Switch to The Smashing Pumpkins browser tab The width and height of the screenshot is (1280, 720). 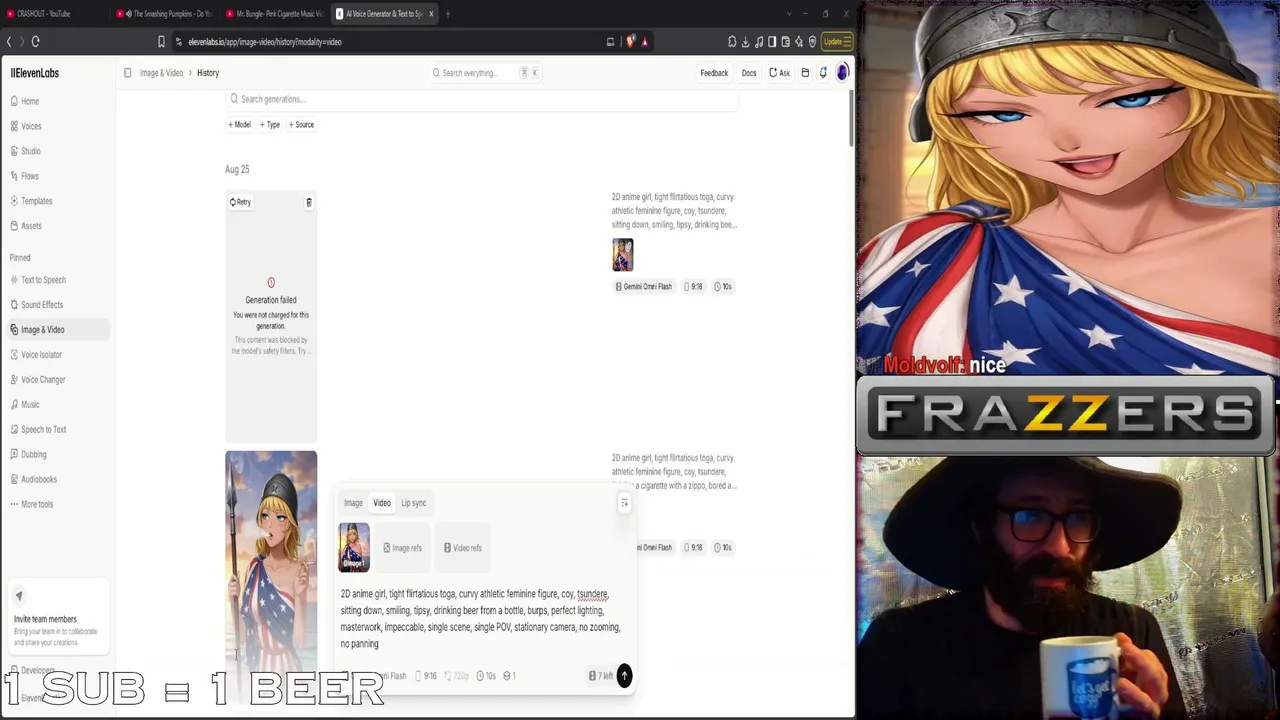click(x=165, y=14)
